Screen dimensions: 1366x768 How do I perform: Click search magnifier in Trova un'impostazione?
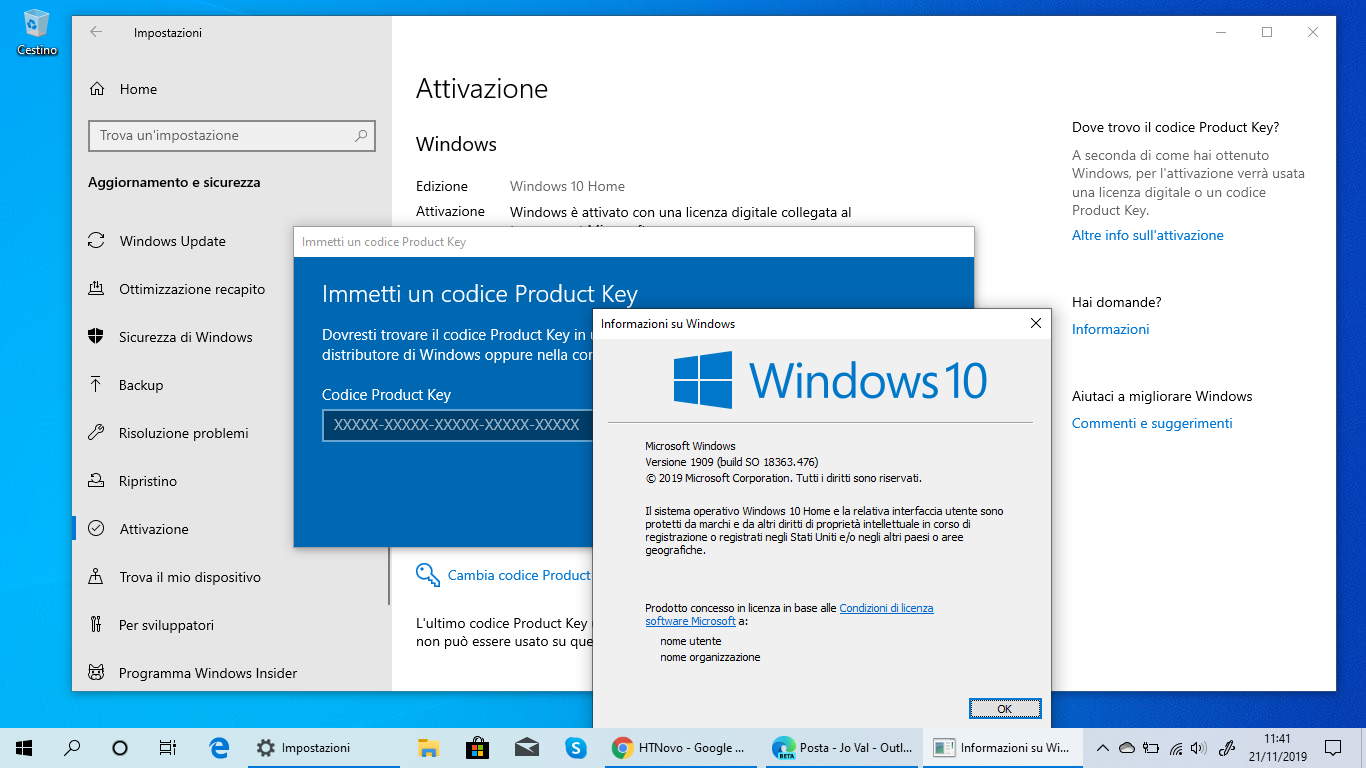click(x=361, y=135)
